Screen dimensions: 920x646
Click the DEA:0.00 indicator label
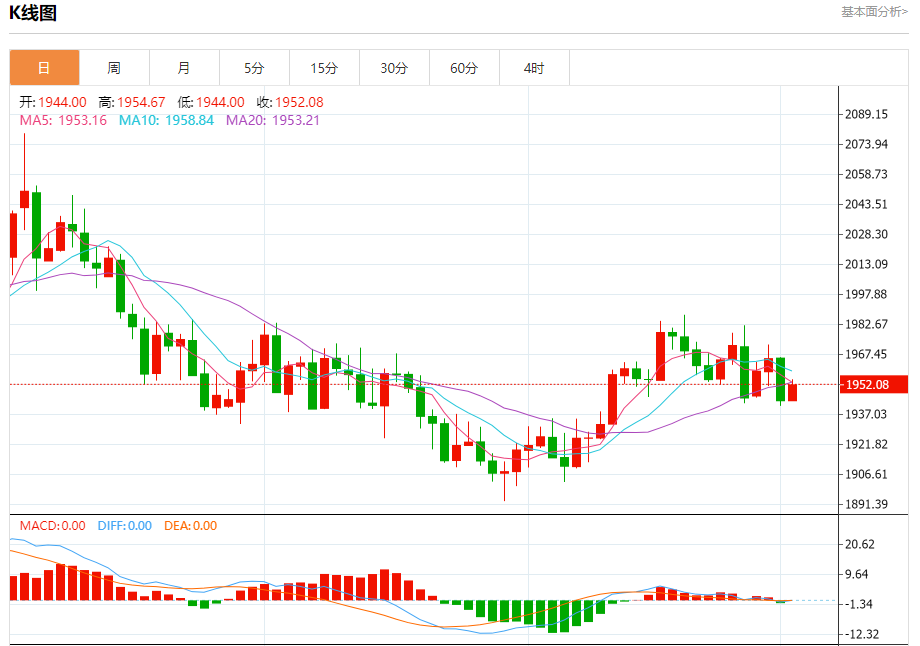click(x=190, y=526)
